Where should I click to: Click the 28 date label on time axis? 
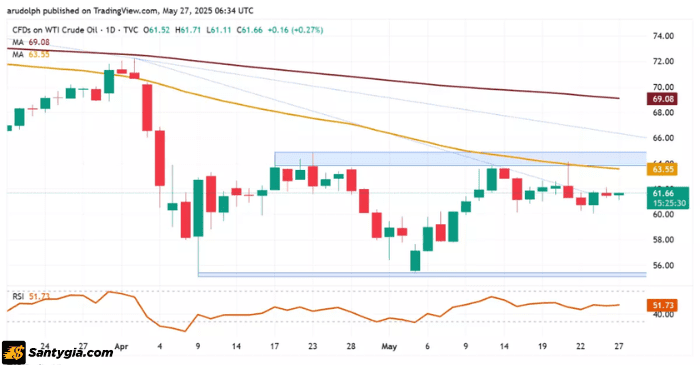click(x=351, y=346)
